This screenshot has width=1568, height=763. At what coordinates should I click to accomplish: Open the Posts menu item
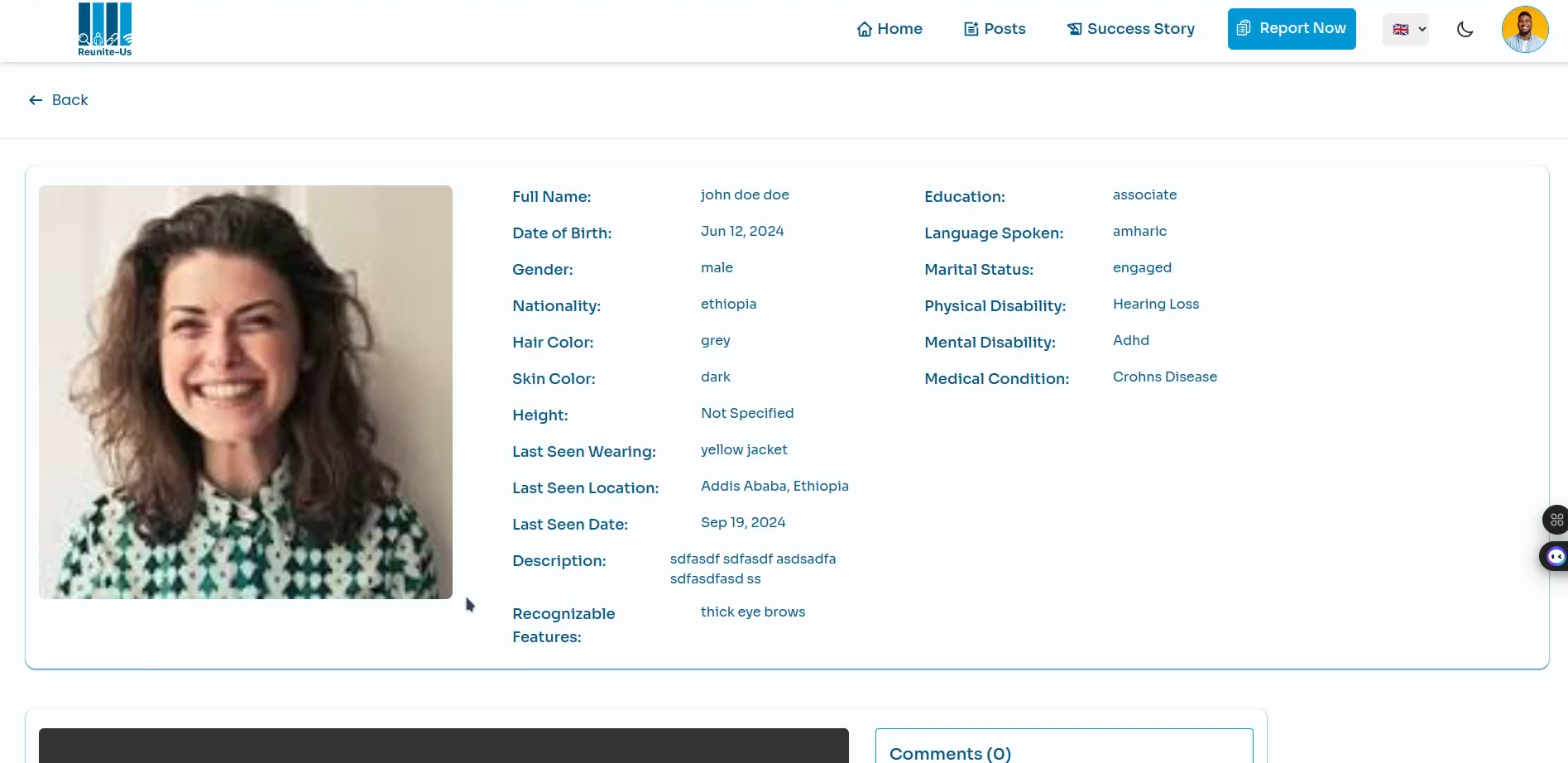(x=995, y=29)
